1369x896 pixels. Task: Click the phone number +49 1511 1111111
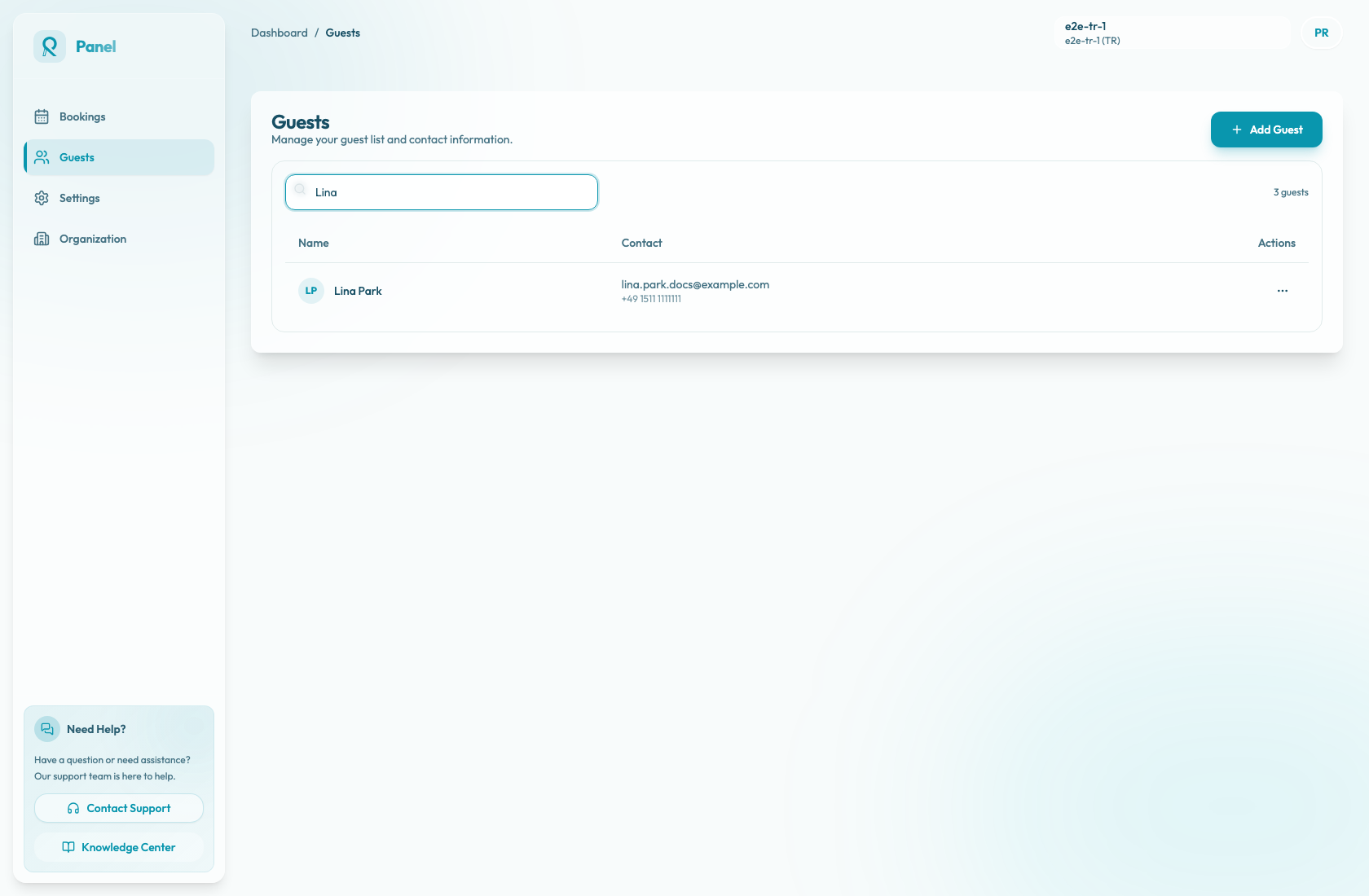point(651,299)
